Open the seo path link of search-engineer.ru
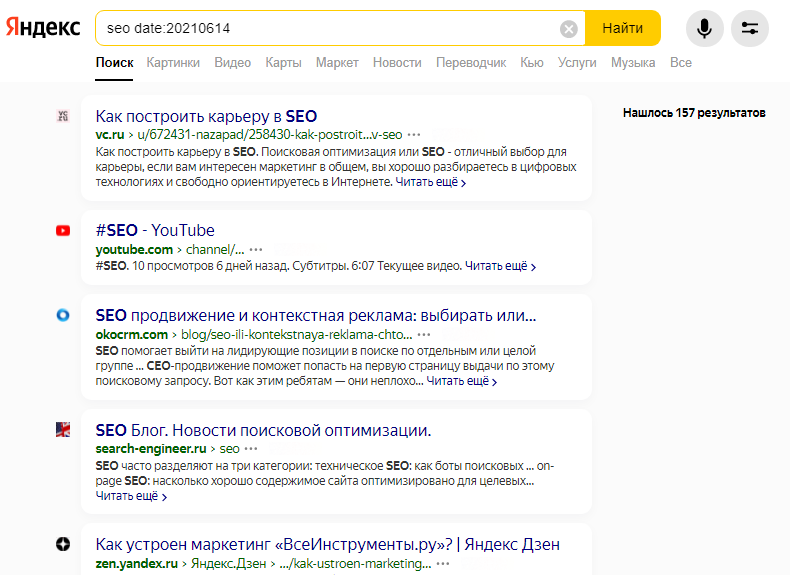 [229, 449]
